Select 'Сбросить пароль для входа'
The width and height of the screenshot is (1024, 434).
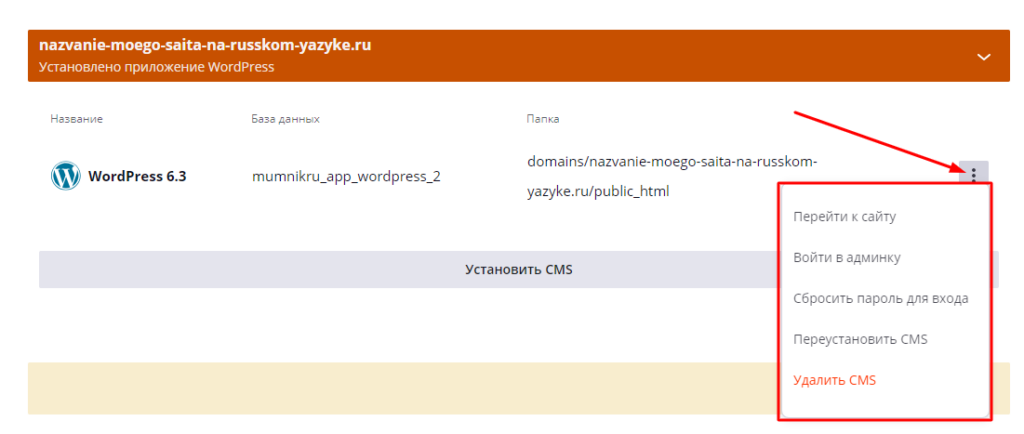[x=880, y=299]
